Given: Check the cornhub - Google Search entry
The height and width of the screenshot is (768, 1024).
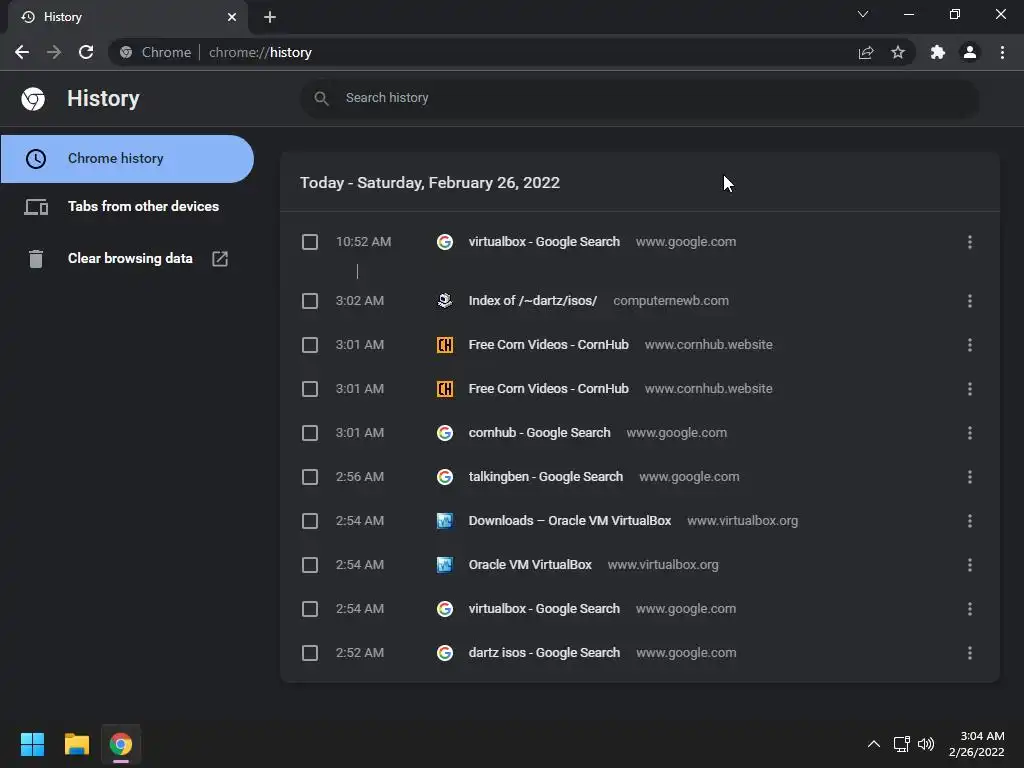Looking at the screenshot, I should pos(310,433).
